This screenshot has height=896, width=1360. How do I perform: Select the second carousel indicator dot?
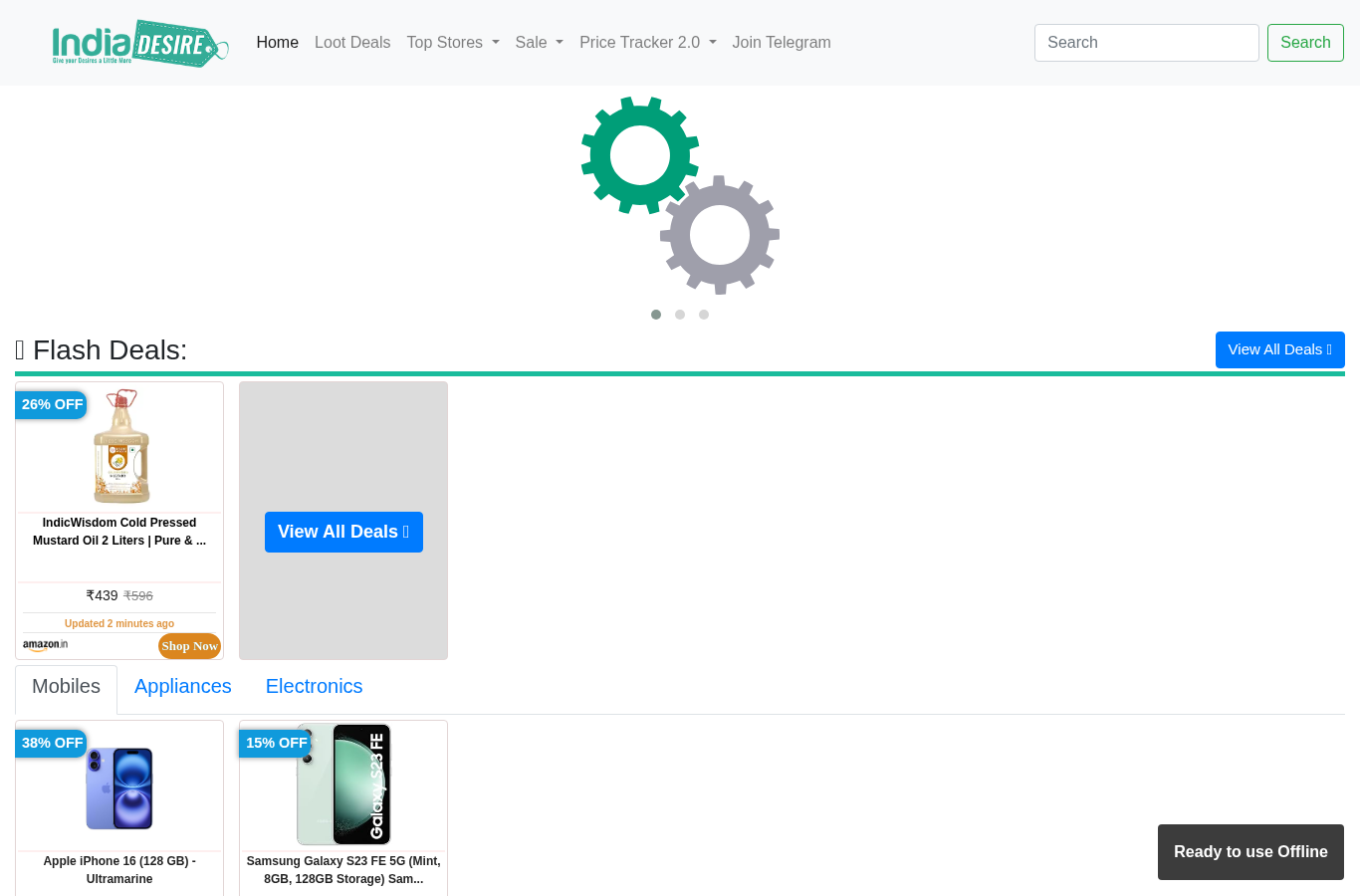[680, 315]
